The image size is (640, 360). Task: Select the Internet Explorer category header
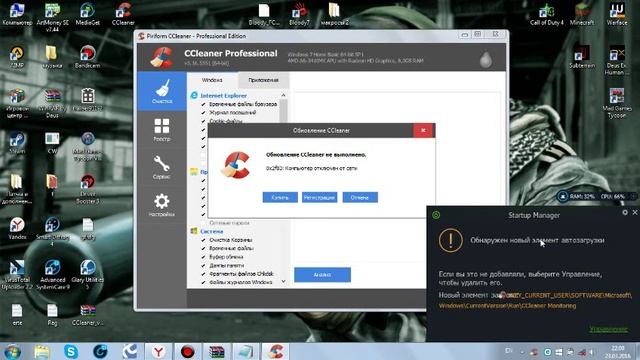click(x=223, y=96)
